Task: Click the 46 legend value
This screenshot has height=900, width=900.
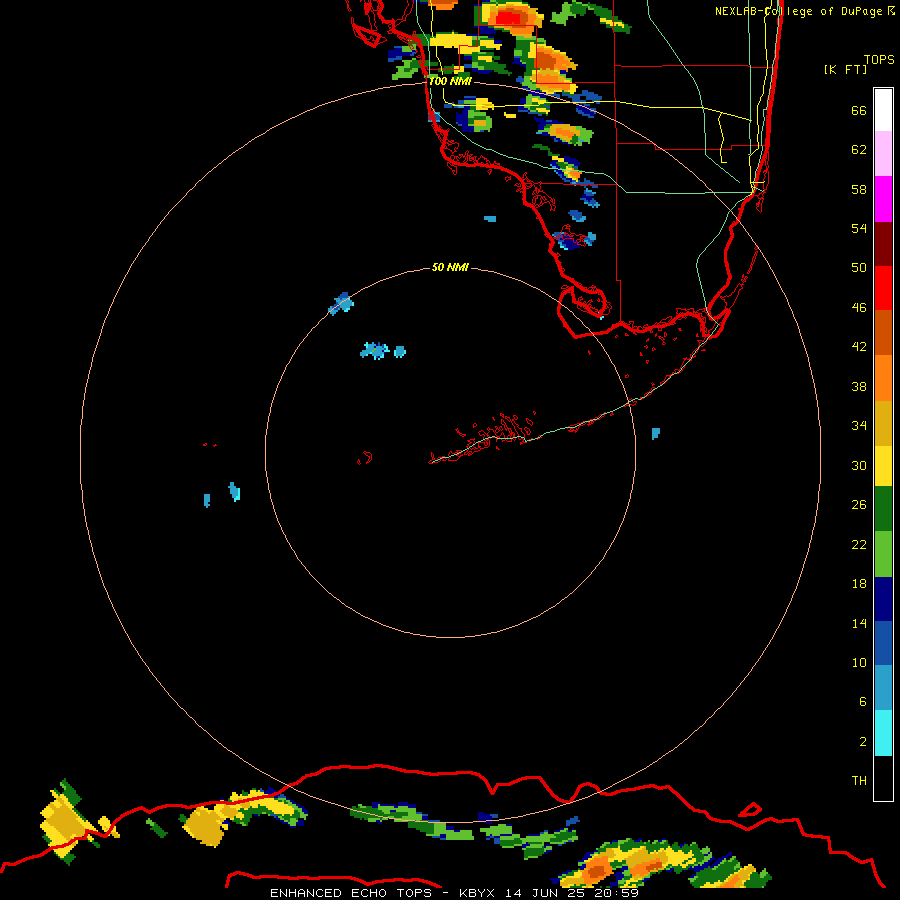Action: pos(859,308)
